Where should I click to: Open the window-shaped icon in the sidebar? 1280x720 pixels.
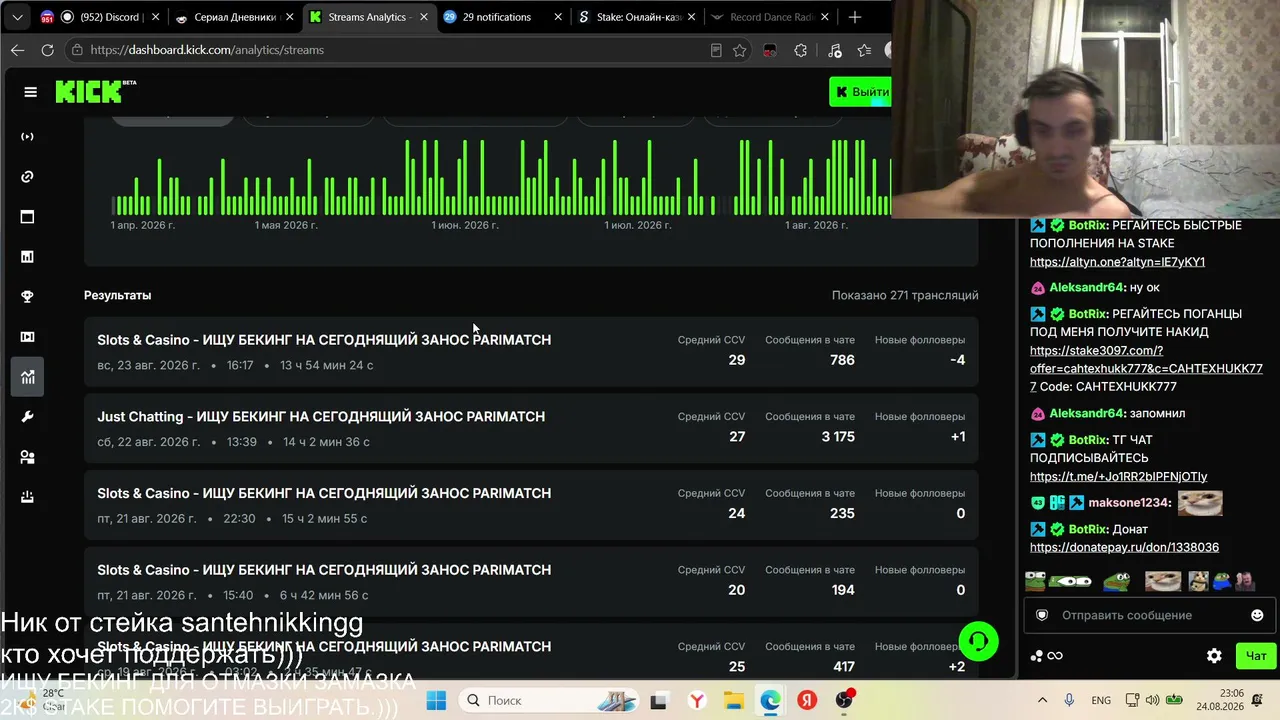[28, 217]
